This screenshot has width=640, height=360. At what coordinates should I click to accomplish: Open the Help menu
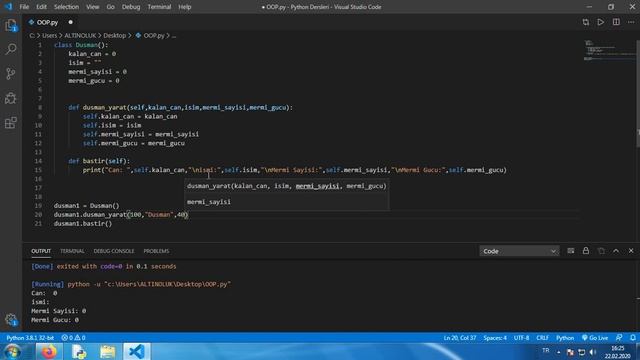pos(184,7)
